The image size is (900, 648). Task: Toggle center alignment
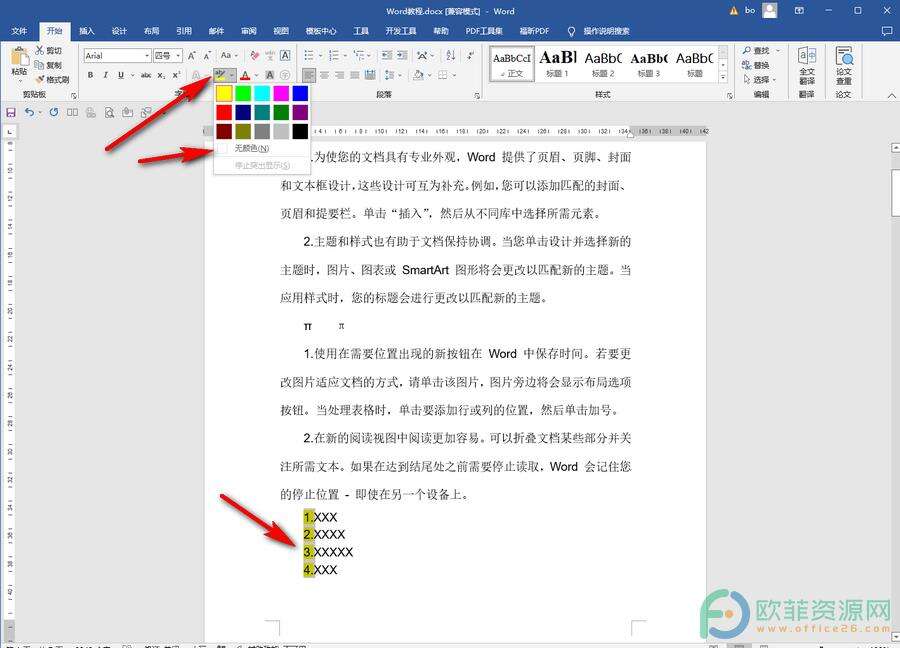click(x=324, y=75)
